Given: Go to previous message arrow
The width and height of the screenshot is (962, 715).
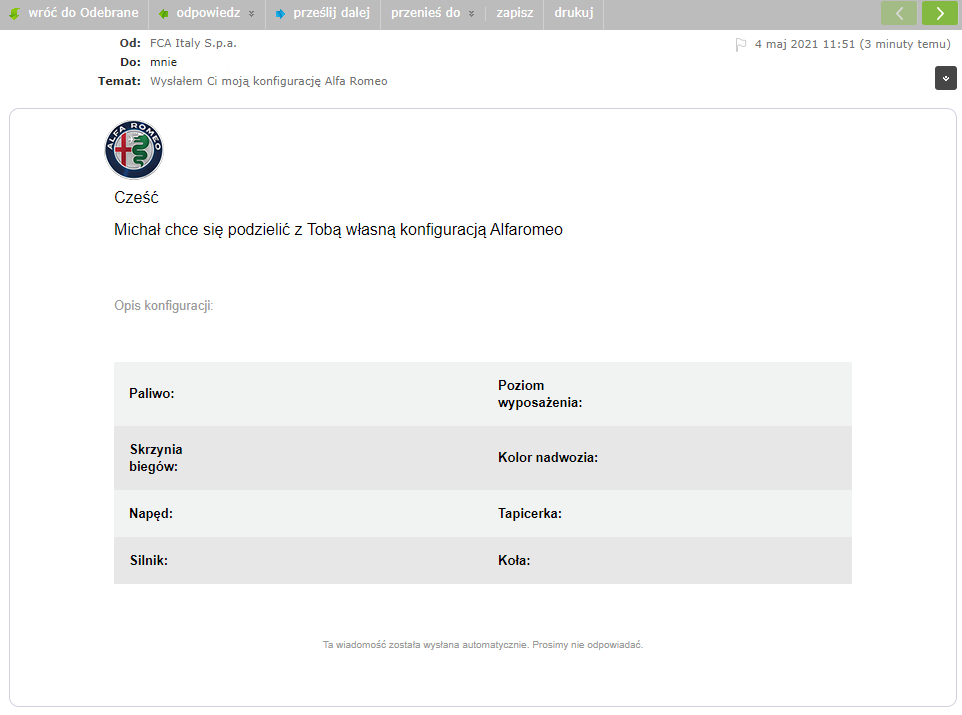Looking at the screenshot, I should pos(899,13).
